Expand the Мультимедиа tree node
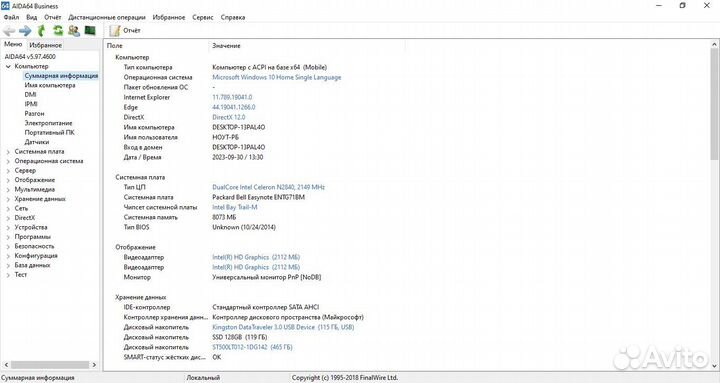This screenshot has height=383, width=720. pyautogui.click(x=8, y=189)
